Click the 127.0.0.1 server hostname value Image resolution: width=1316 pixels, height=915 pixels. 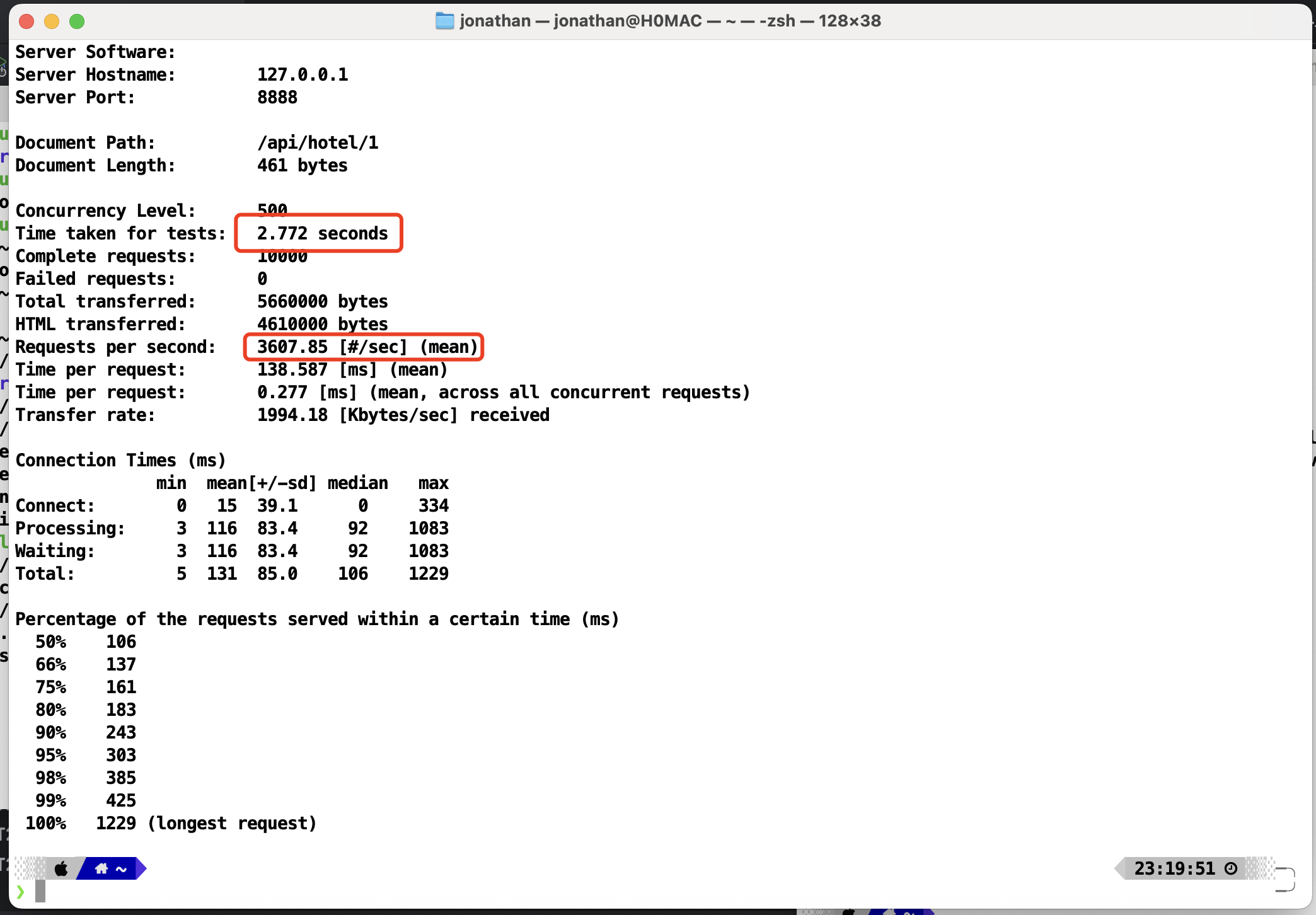303,75
